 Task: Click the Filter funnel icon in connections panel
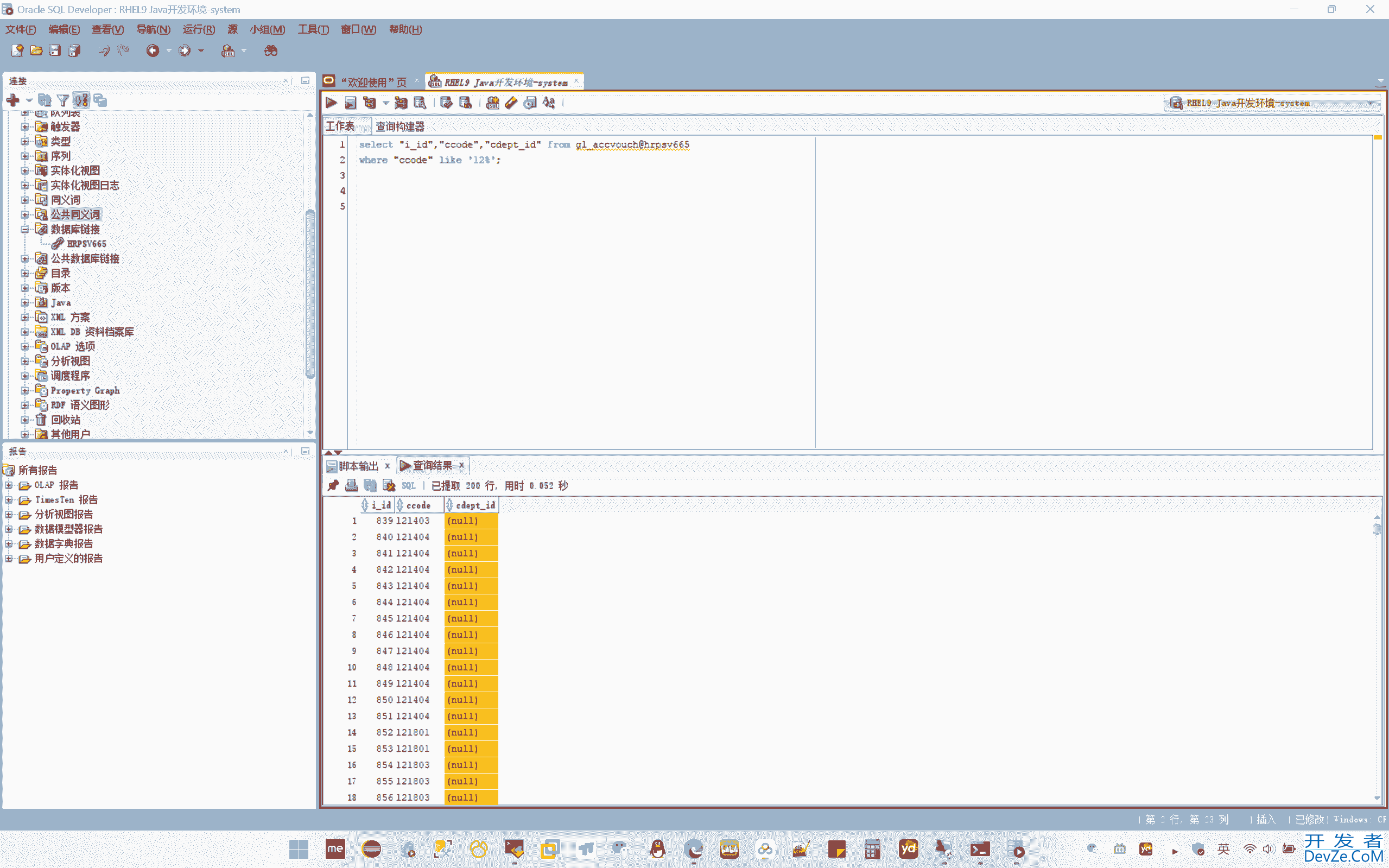(63, 100)
